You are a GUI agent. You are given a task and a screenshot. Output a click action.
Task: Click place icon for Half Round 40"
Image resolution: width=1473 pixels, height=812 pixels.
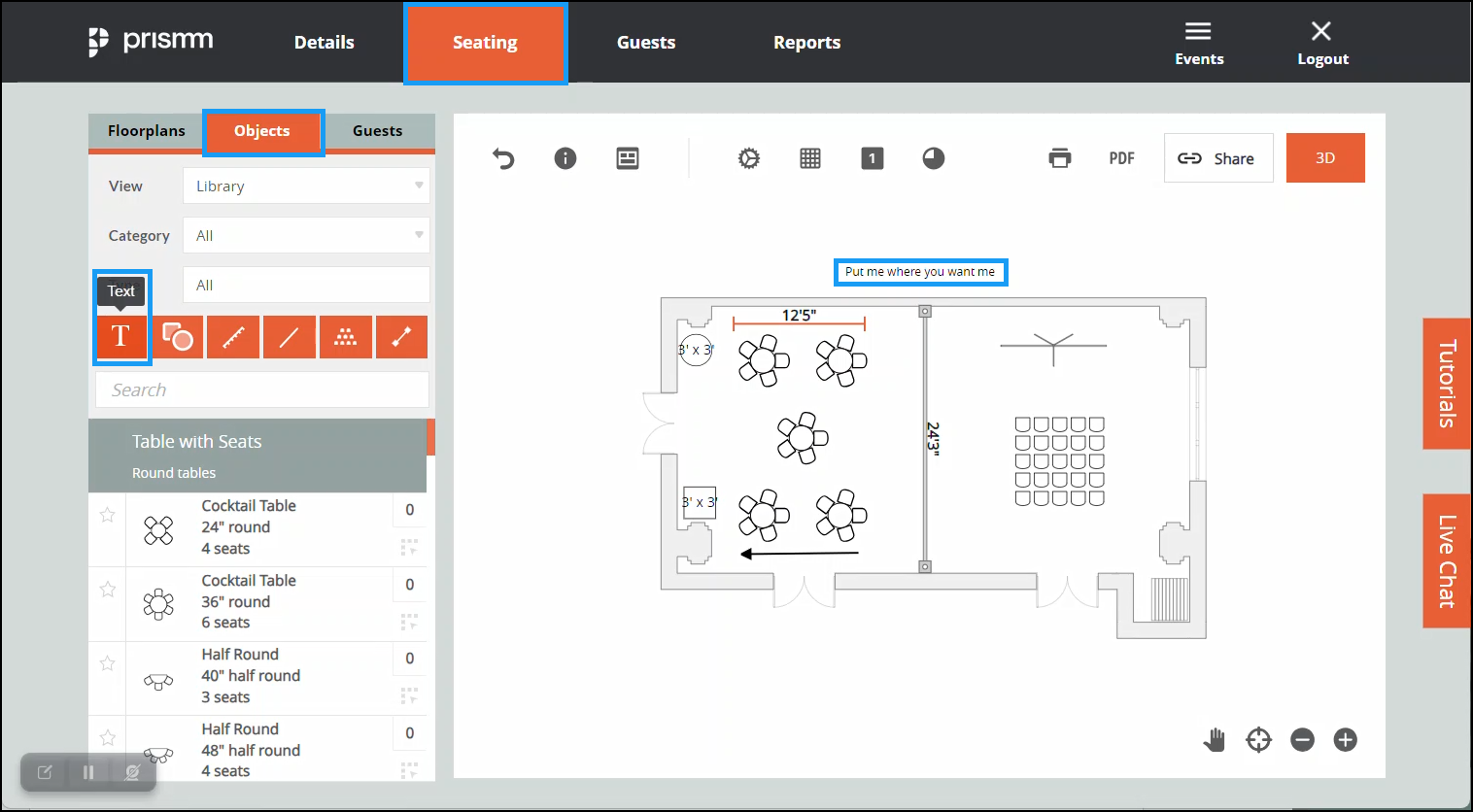point(409,696)
